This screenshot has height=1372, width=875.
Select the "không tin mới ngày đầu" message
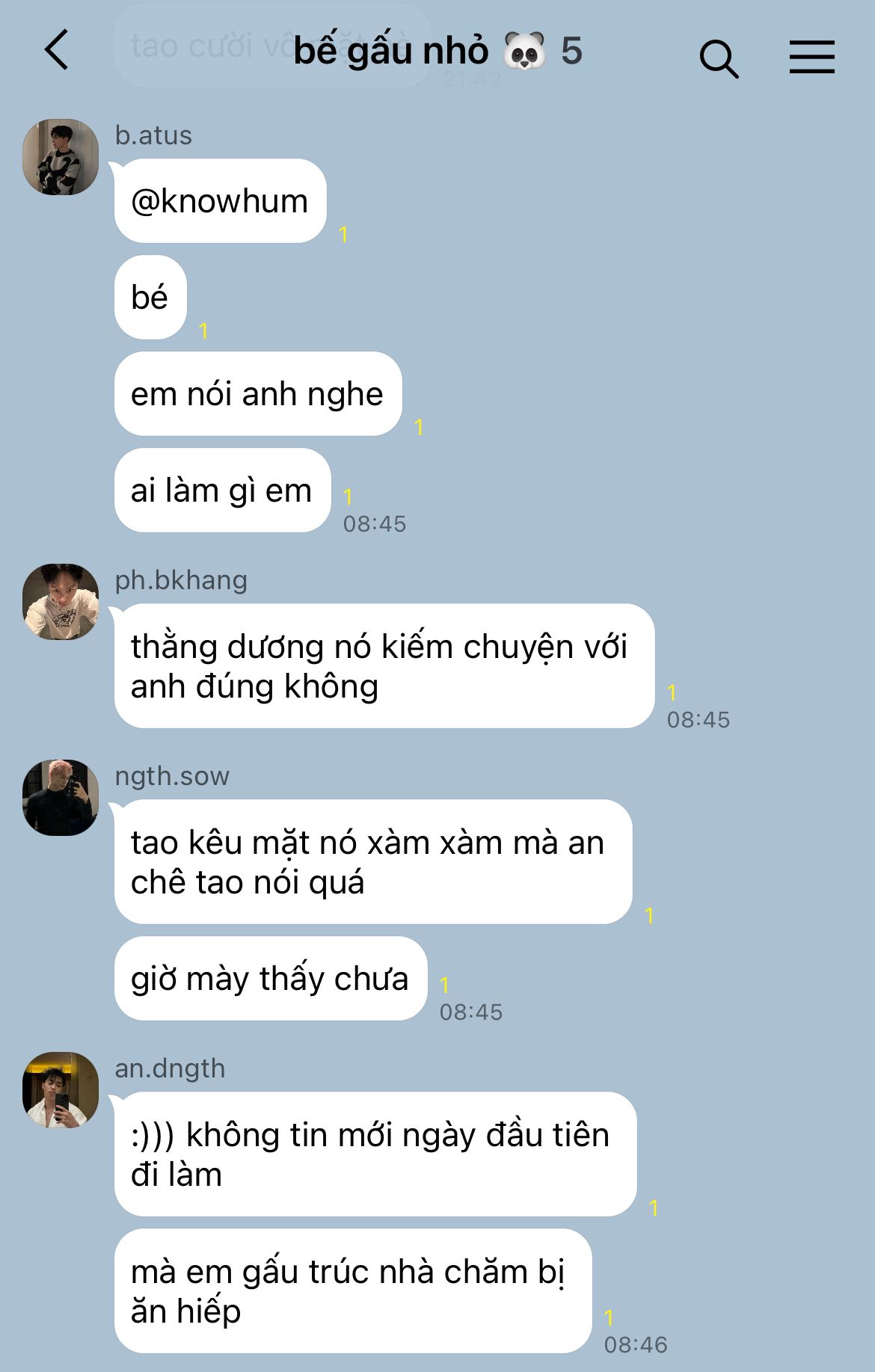(375, 1154)
